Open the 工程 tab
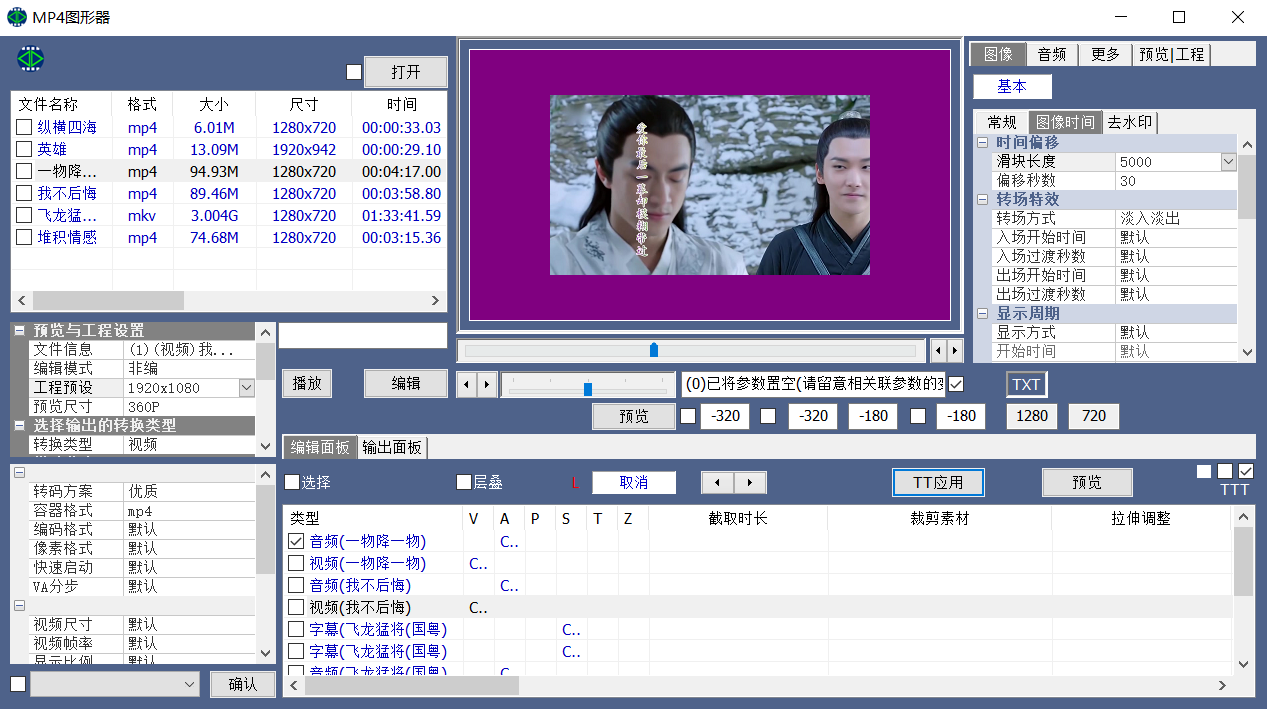This screenshot has width=1267, height=709. (1190, 54)
